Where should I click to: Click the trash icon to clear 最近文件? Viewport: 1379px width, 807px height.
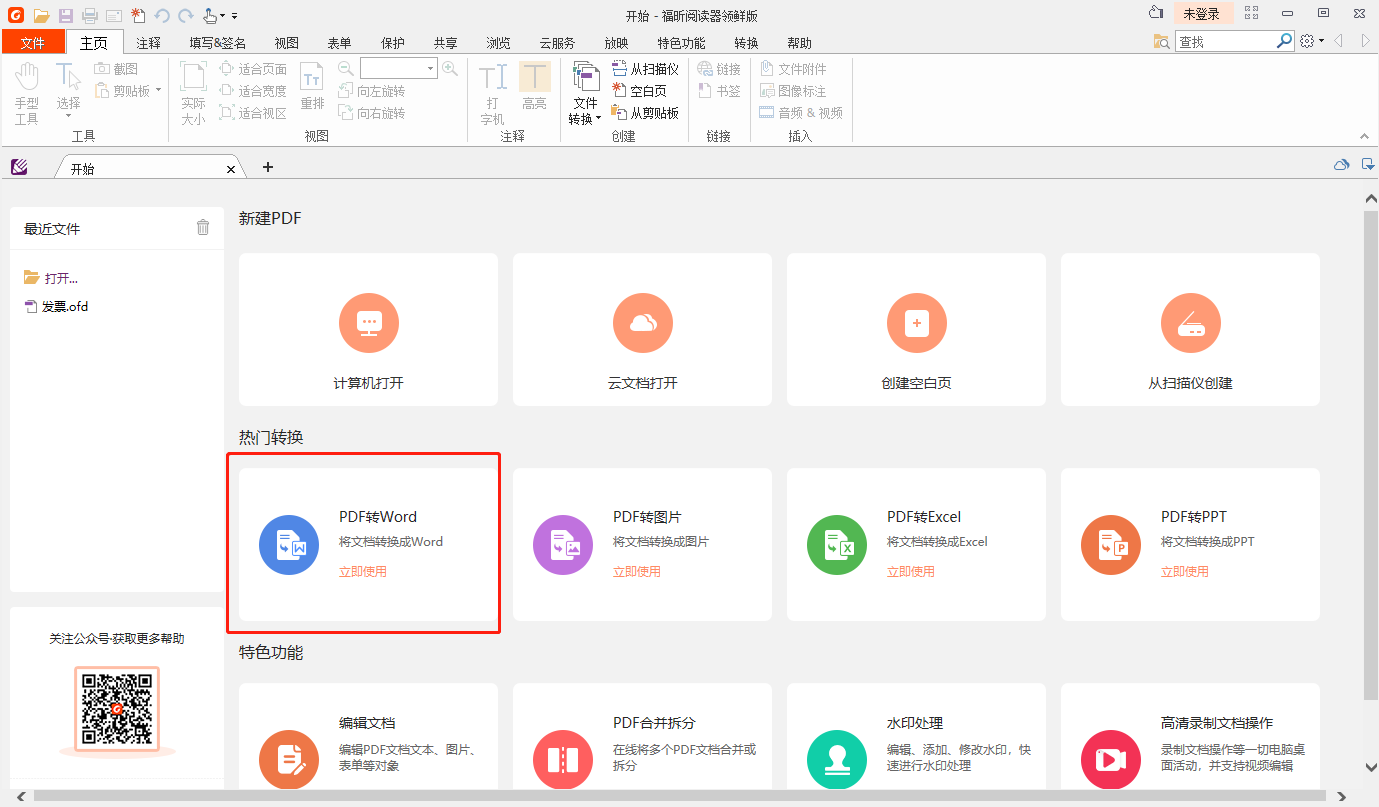[203, 228]
